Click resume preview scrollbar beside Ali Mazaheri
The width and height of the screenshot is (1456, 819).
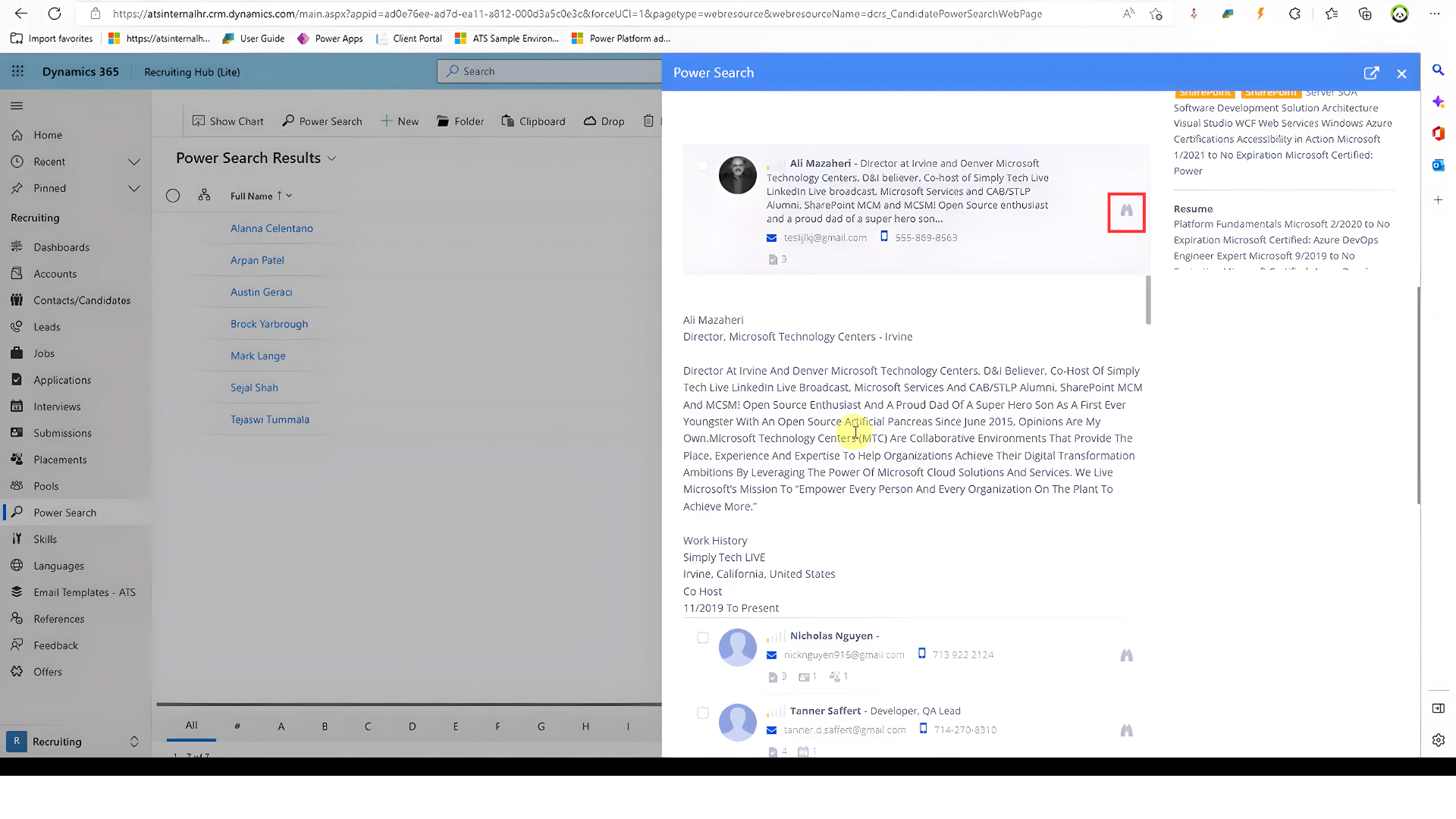coord(1148,300)
